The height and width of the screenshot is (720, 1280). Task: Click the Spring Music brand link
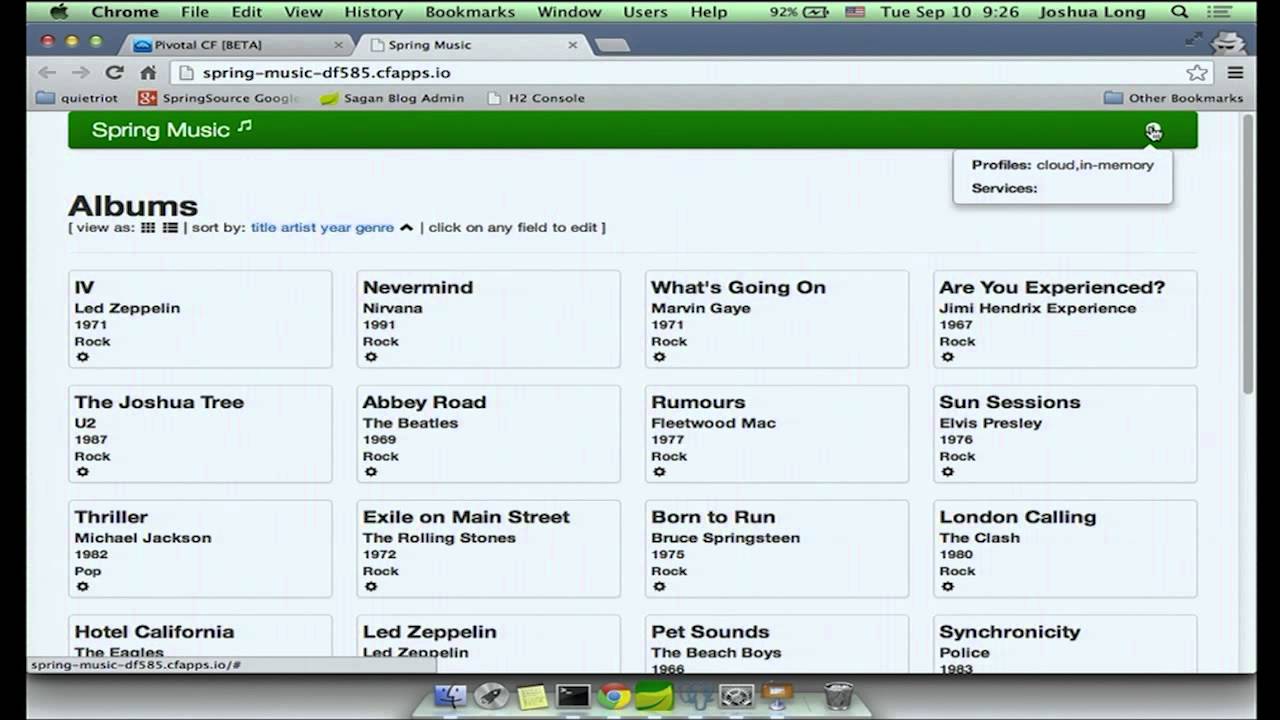[x=171, y=130]
